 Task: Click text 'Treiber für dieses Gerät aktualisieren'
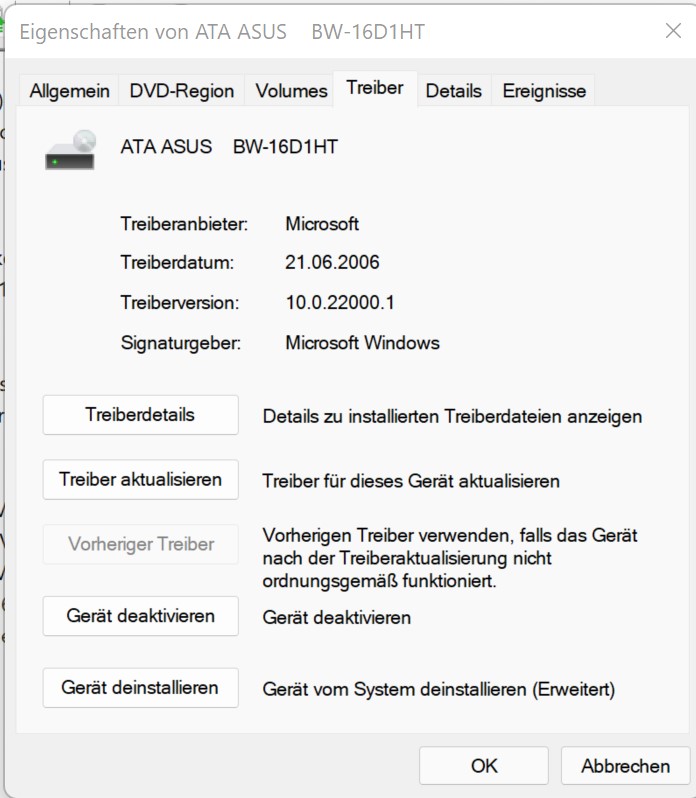coord(411,481)
